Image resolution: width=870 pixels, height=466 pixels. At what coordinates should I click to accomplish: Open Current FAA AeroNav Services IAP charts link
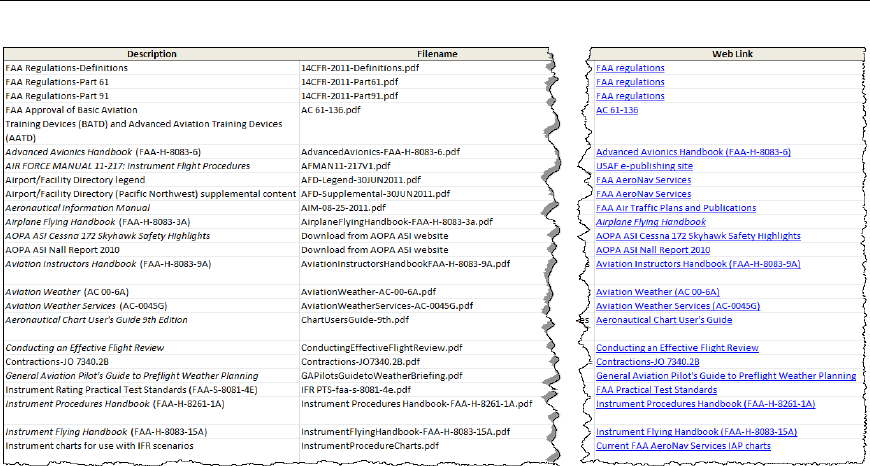click(683, 445)
